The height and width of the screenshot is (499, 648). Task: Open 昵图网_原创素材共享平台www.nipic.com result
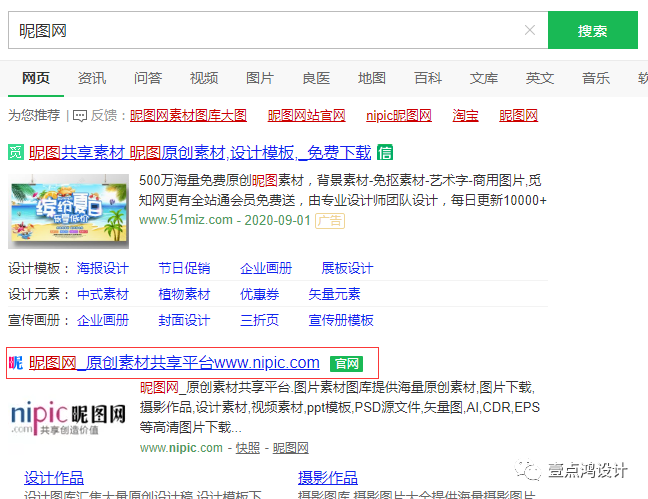point(174,363)
